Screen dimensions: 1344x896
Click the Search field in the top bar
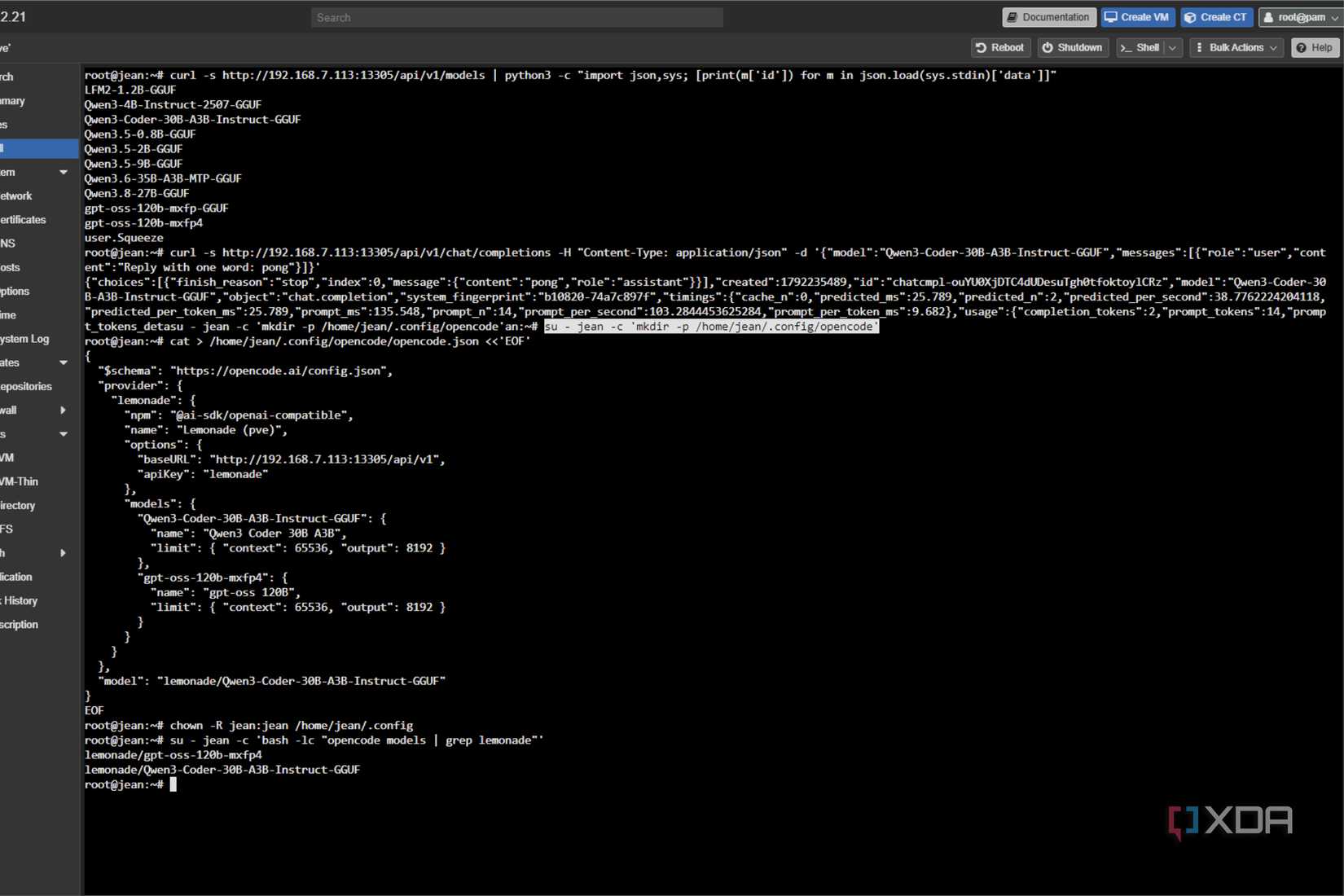point(516,17)
